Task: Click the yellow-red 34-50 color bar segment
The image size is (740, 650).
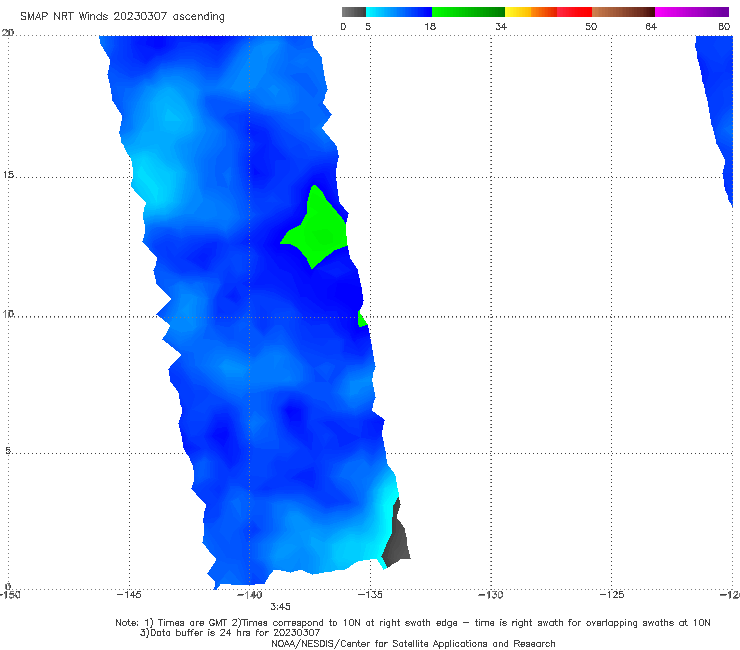Action: click(548, 12)
